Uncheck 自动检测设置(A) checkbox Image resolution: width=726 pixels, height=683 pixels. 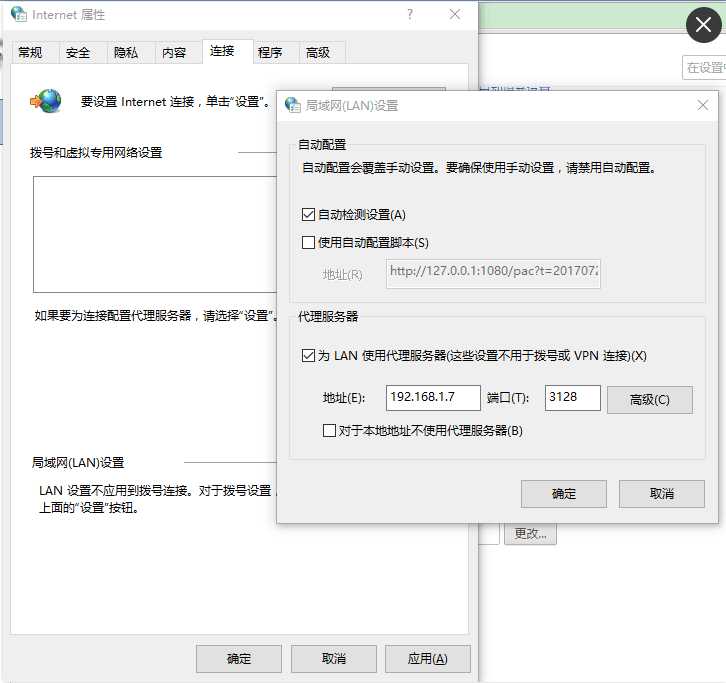pyautogui.click(x=308, y=214)
